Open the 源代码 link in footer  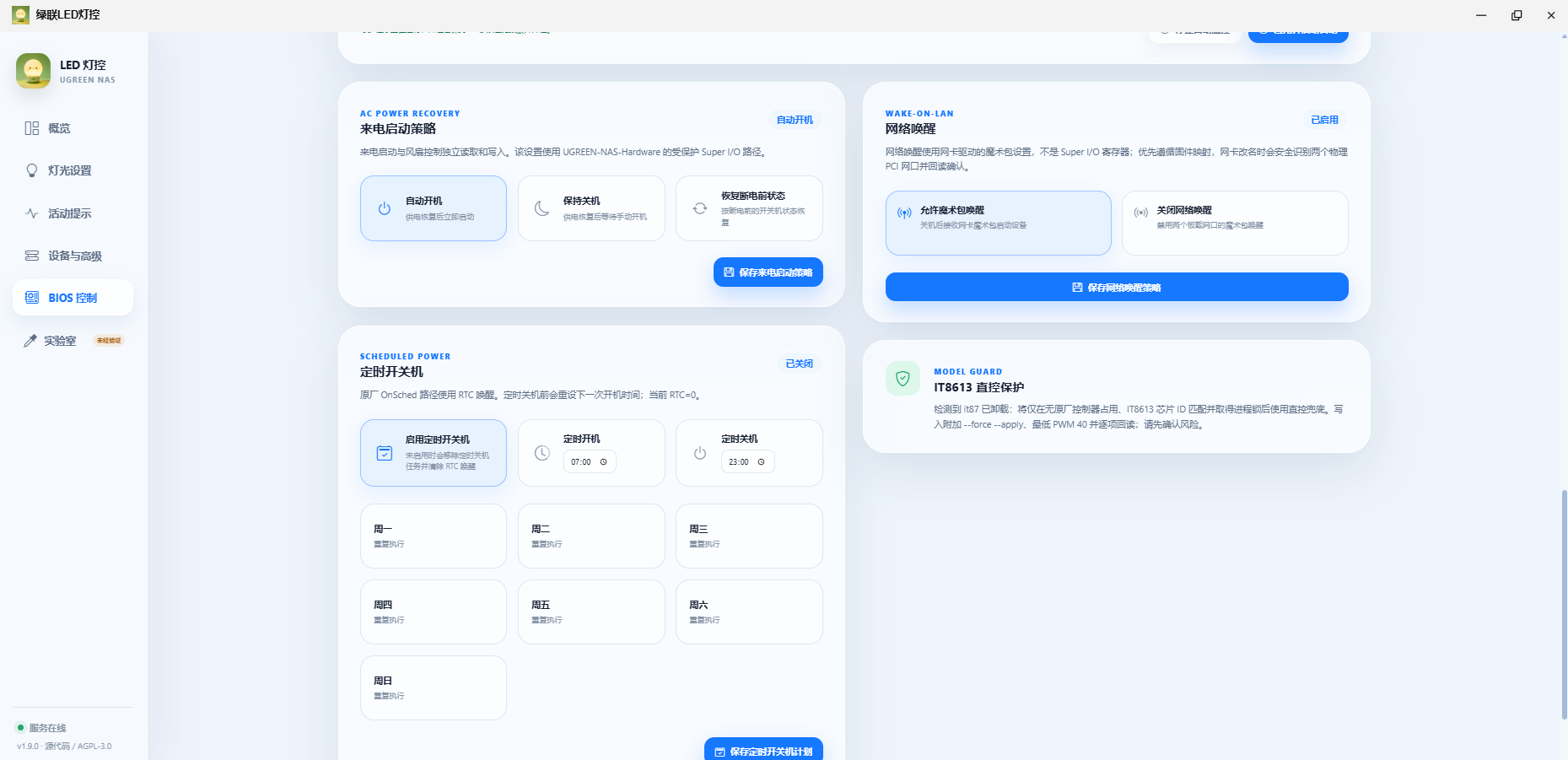(57, 747)
